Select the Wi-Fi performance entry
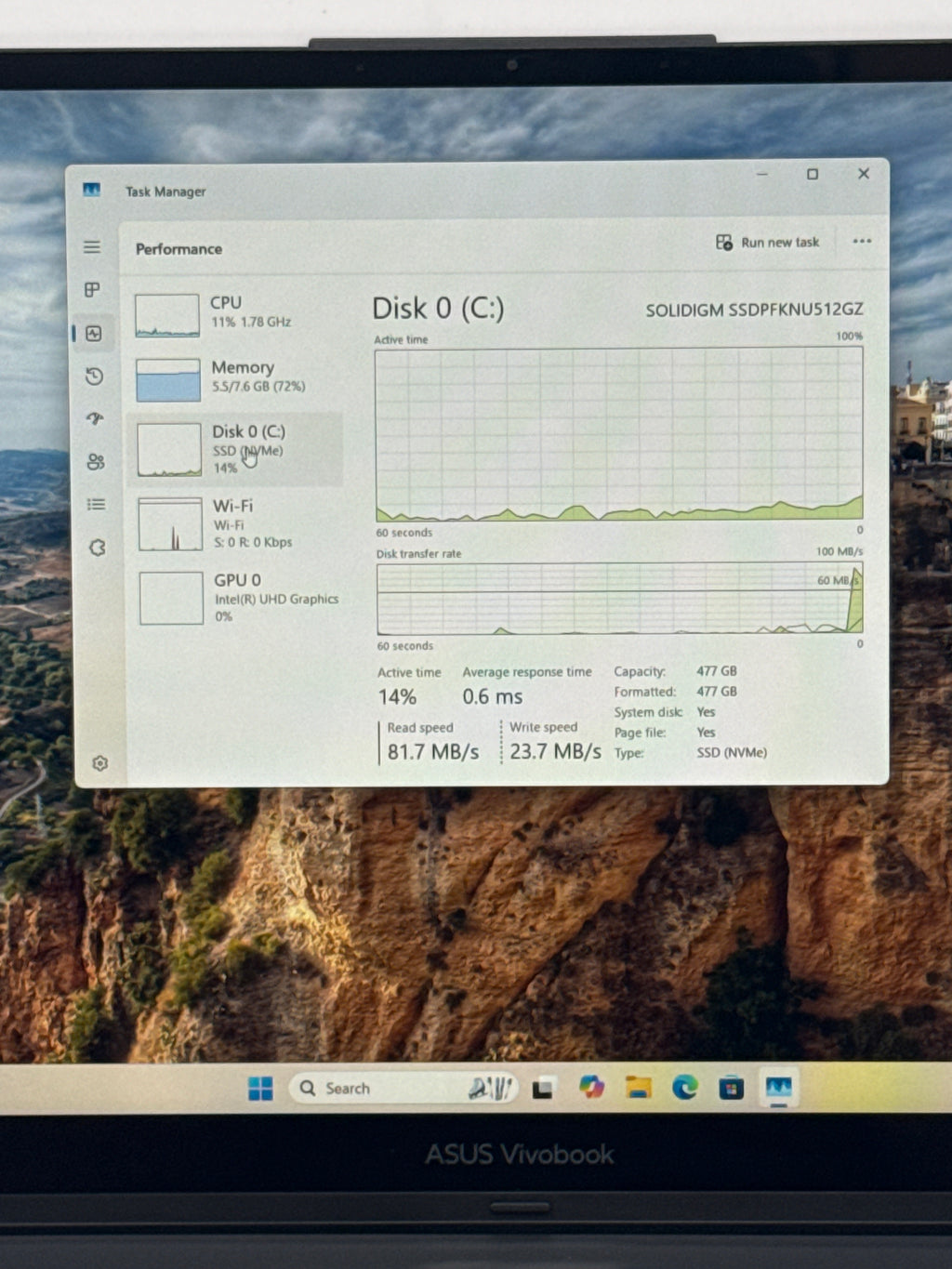The height and width of the screenshot is (1269, 952). tap(236, 523)
